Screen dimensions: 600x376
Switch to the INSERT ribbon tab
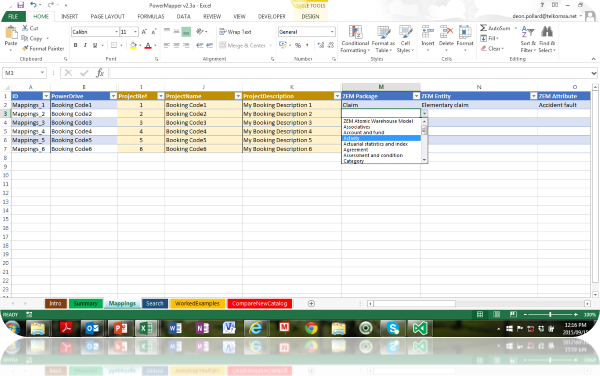click(70, 16)
